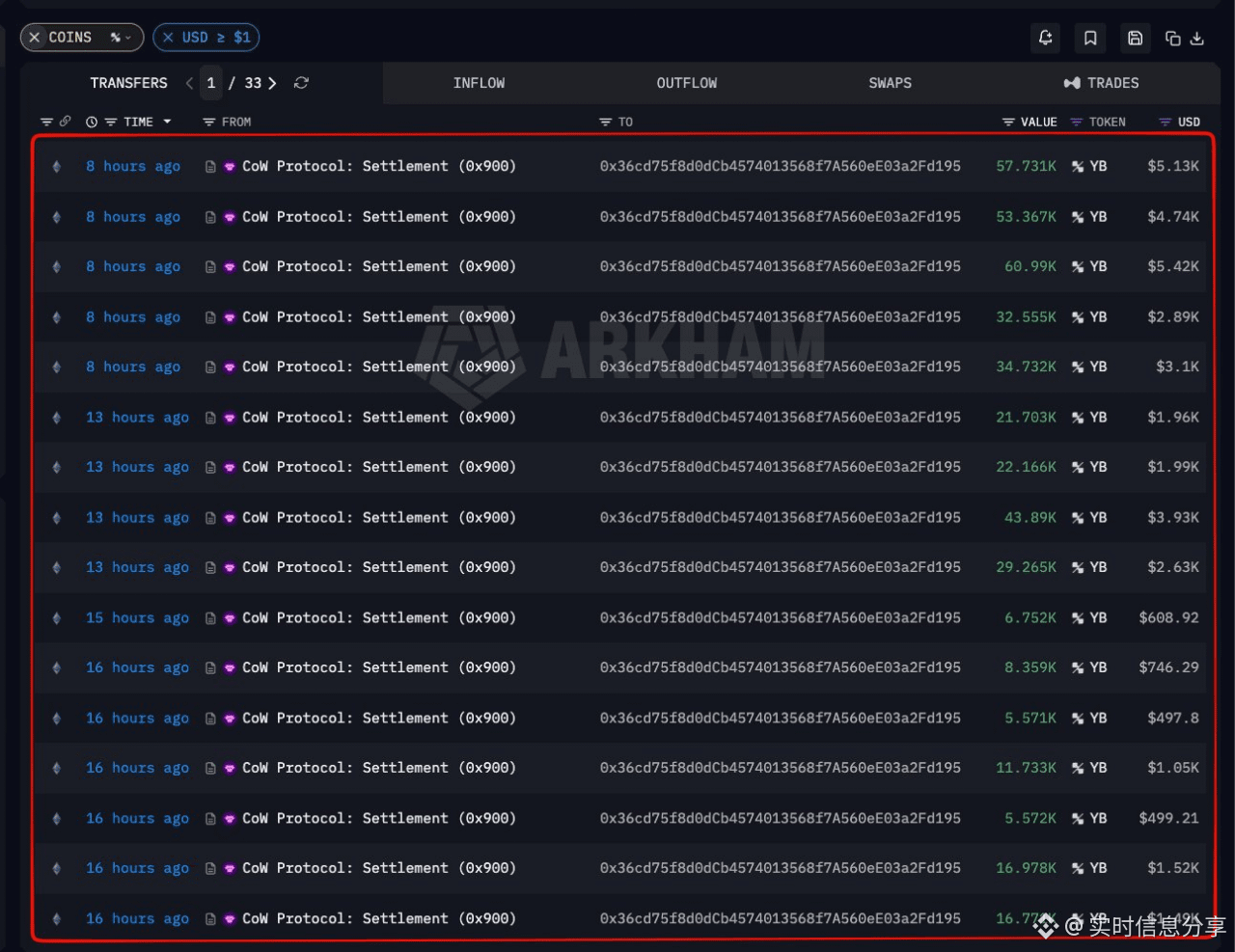Open the INFLOW tab
The image size is (1235, 952).
pyautogui.click(x=479, y=83)
